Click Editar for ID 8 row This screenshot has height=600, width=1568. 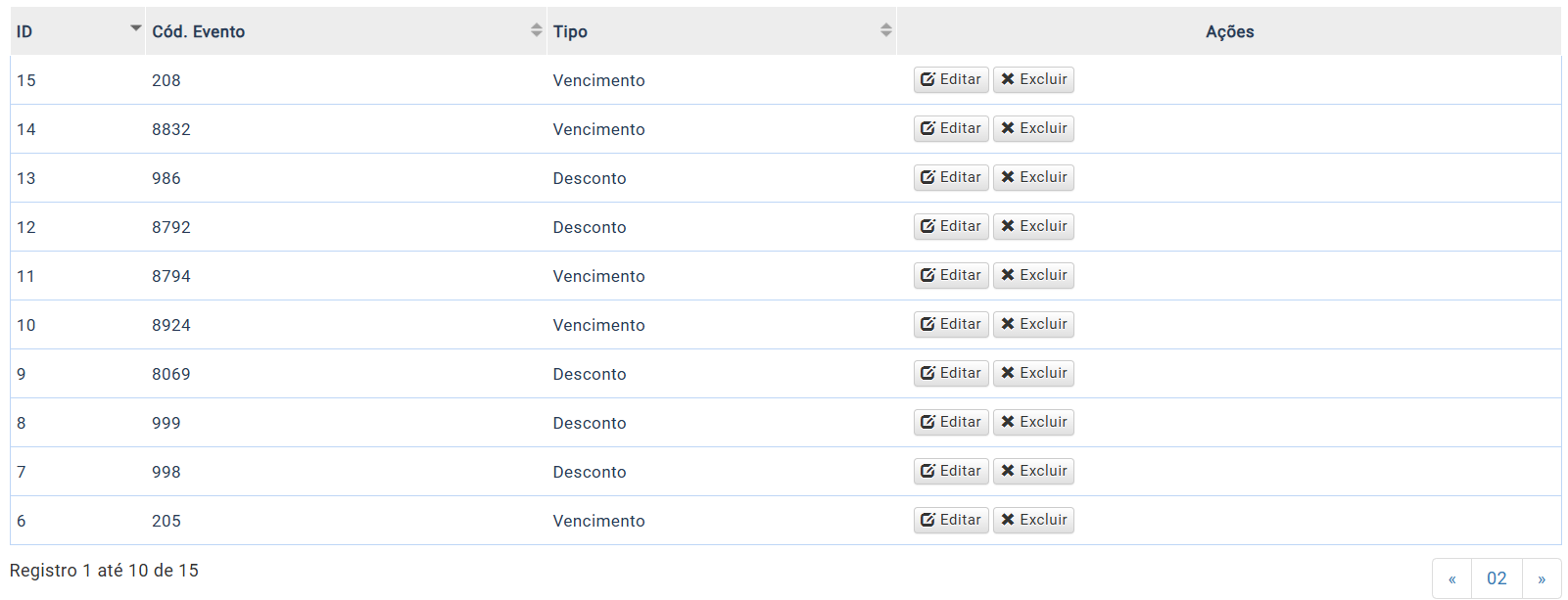(x=951, y=422)
